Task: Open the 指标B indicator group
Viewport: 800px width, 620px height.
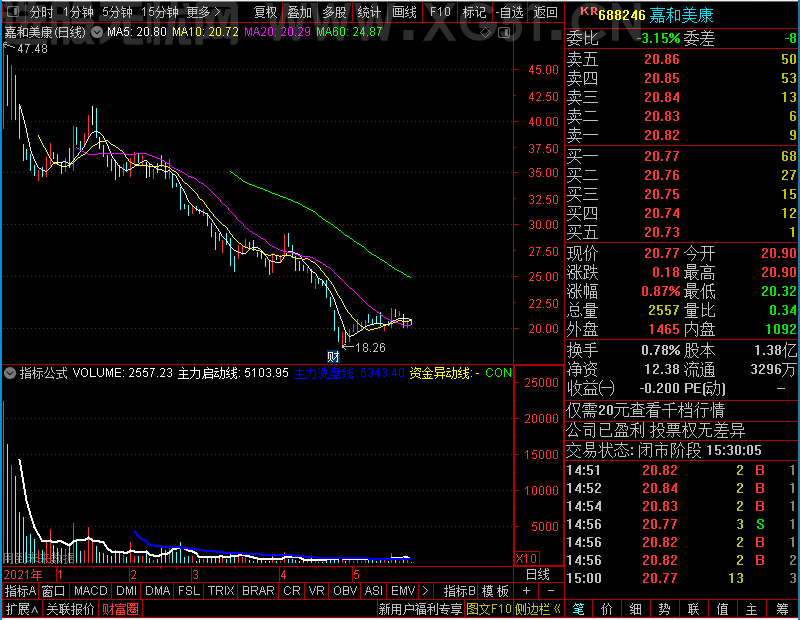Action: [x=460, y=591]
